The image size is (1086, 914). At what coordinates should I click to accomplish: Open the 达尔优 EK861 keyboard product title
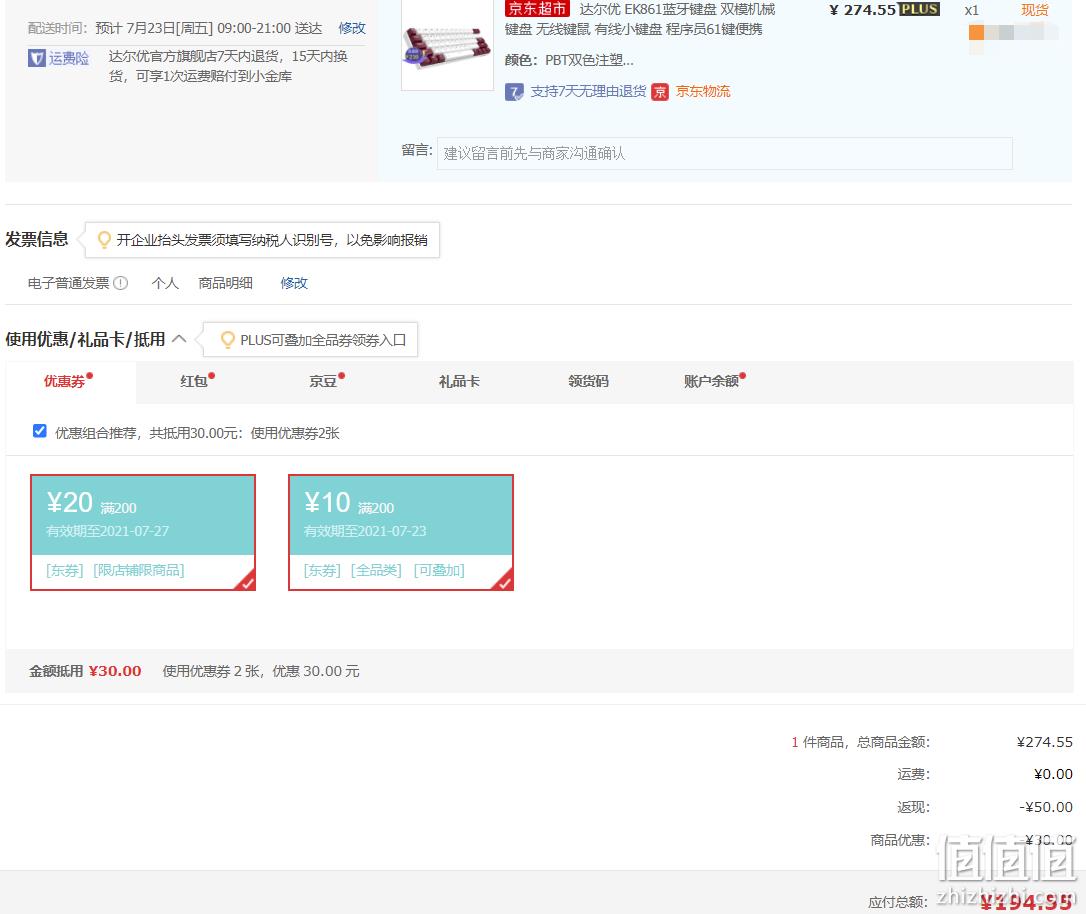point(640,19)
